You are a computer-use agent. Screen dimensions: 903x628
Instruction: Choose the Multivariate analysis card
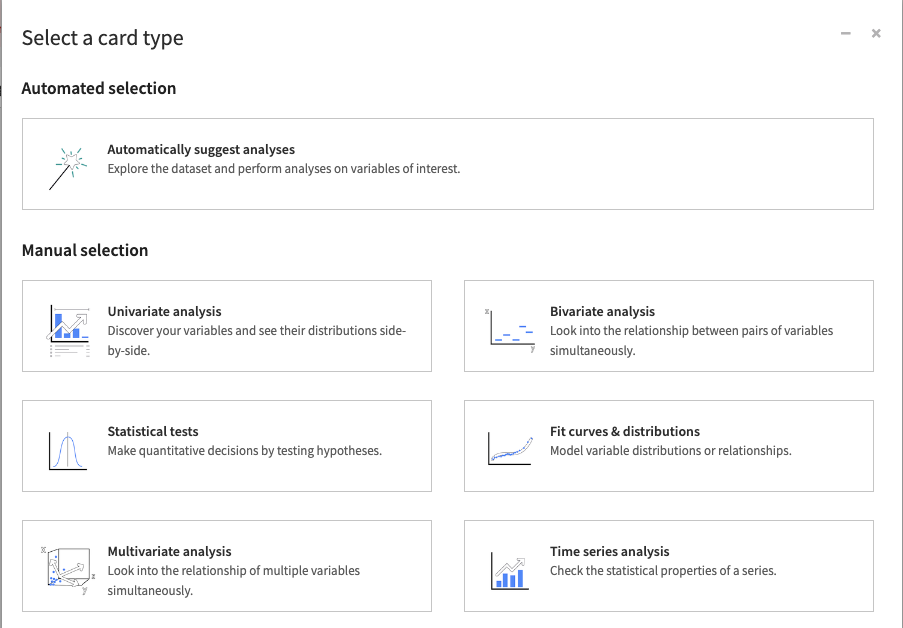[x=226, y=565]
